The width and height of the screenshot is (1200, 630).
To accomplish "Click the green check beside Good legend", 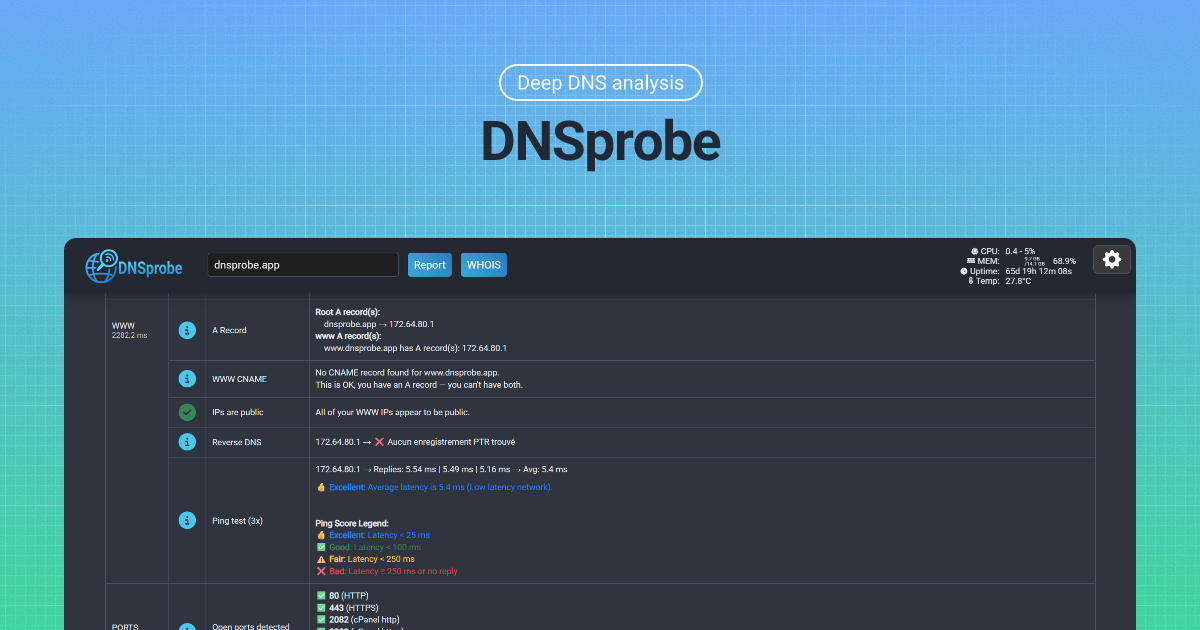I will [321, 547].
